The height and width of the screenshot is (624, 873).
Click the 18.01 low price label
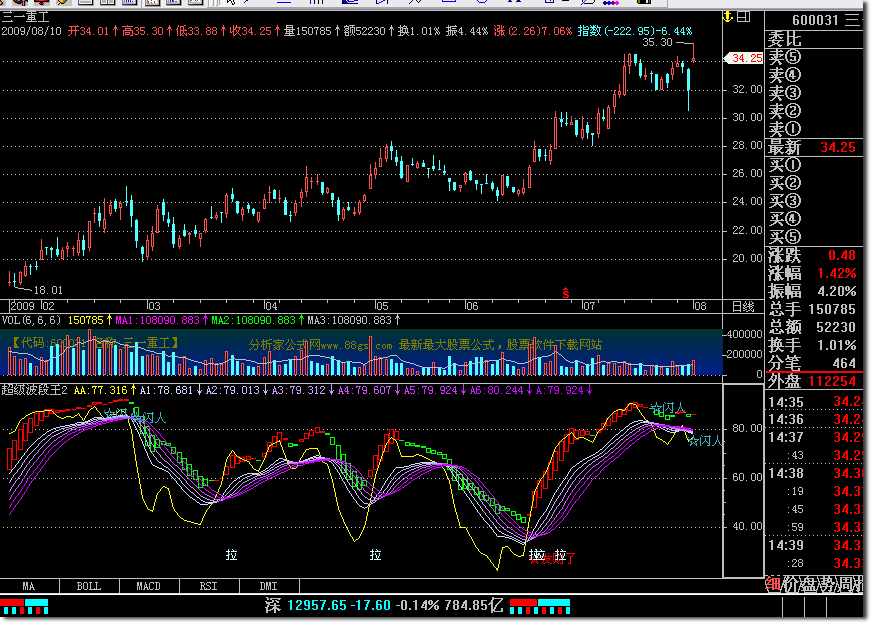pos(48,290)
